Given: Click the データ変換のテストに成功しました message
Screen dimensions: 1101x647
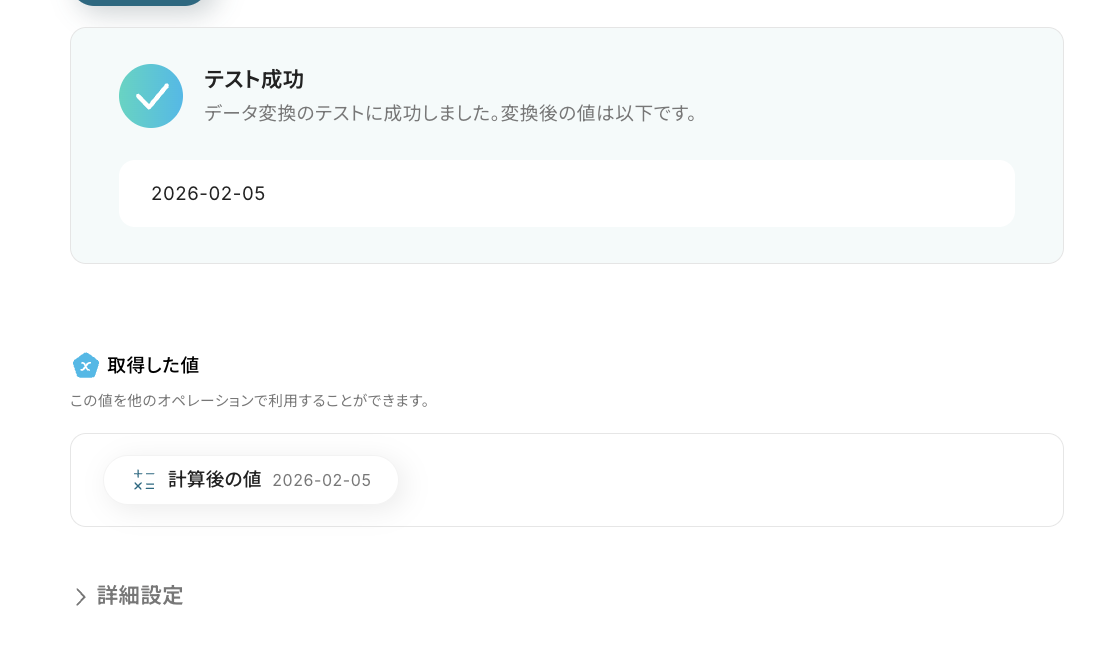Looking at the screenshot, I should coord(451,113).
